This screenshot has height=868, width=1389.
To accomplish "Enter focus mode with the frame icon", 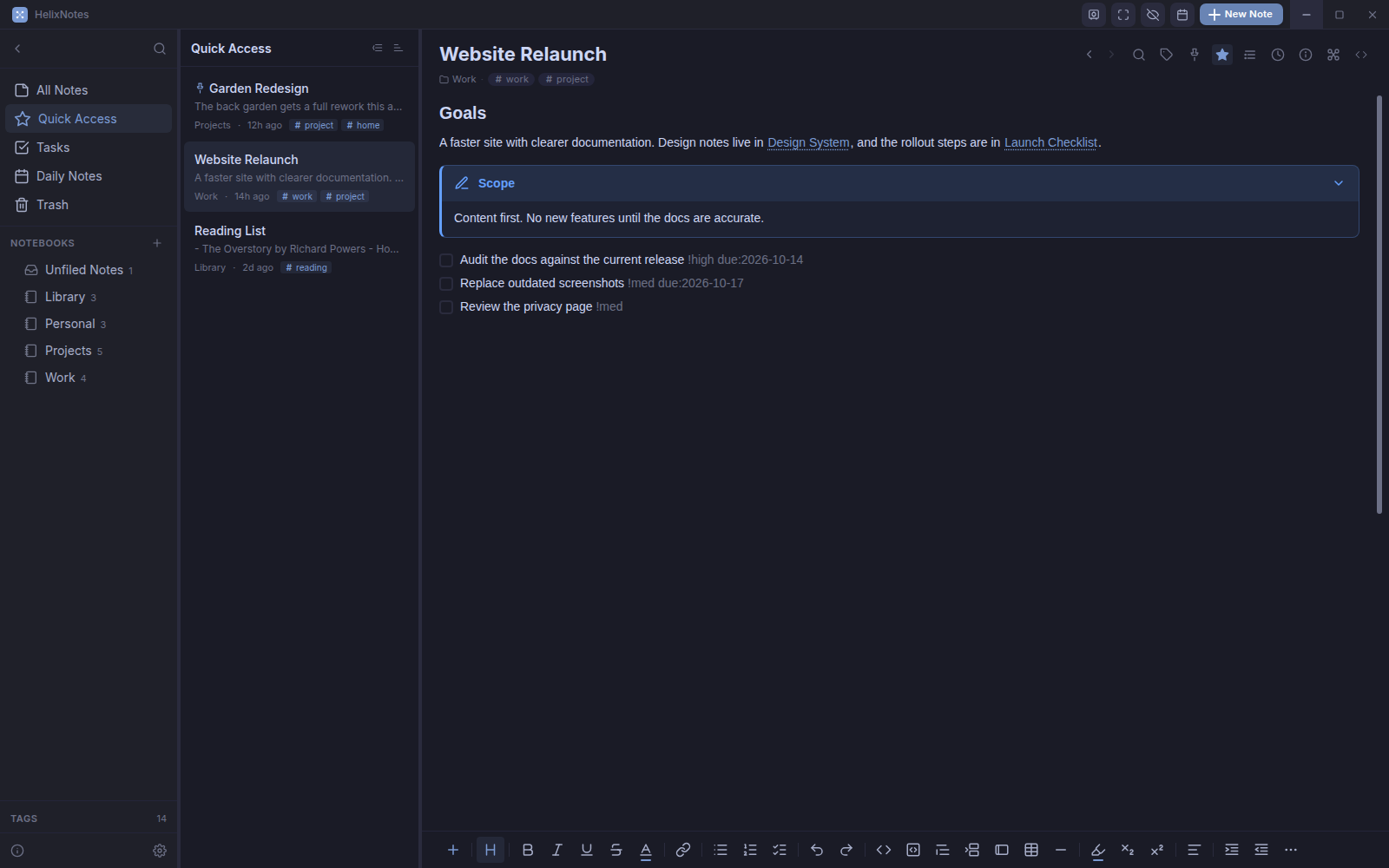I will 1123,15.
